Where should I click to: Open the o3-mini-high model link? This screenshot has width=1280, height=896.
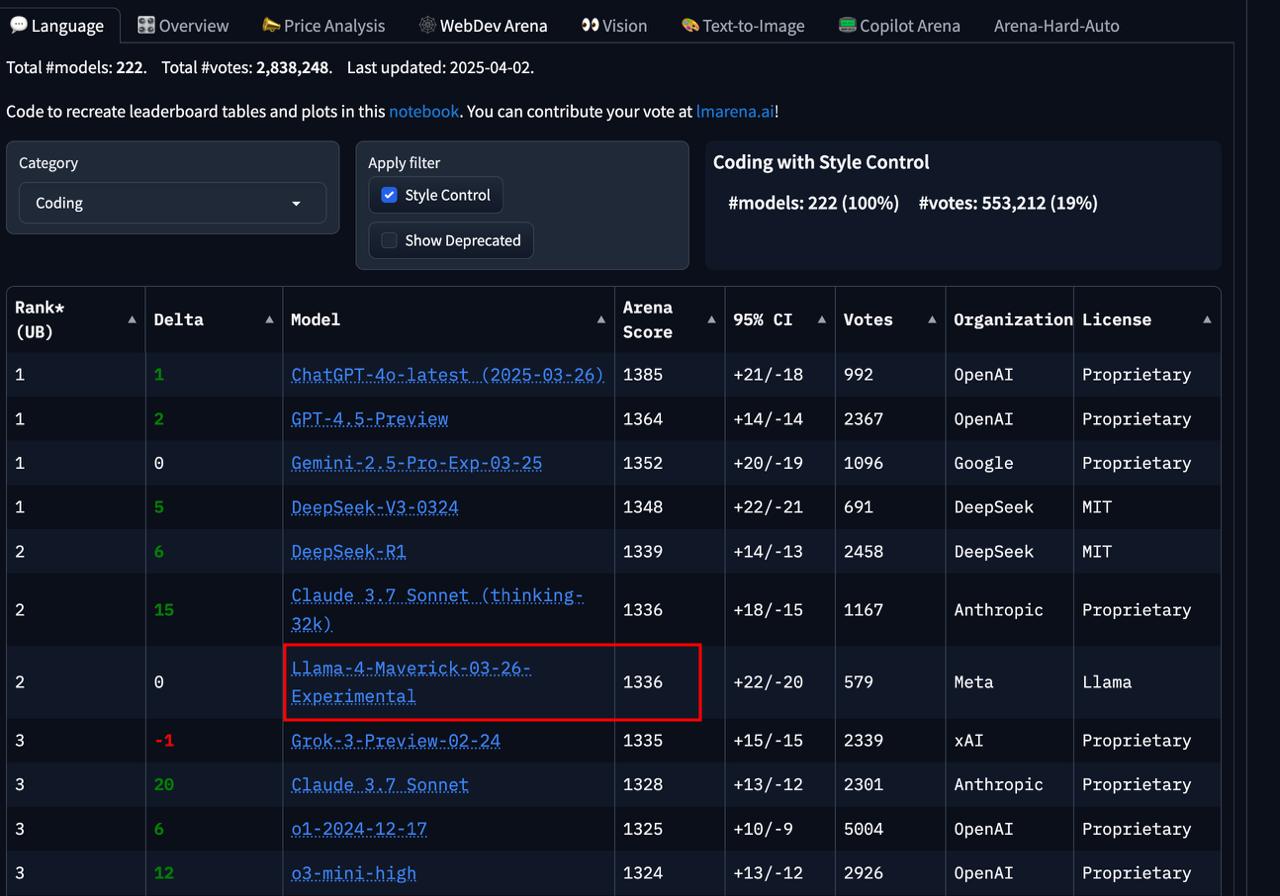[x=354, y=873]
